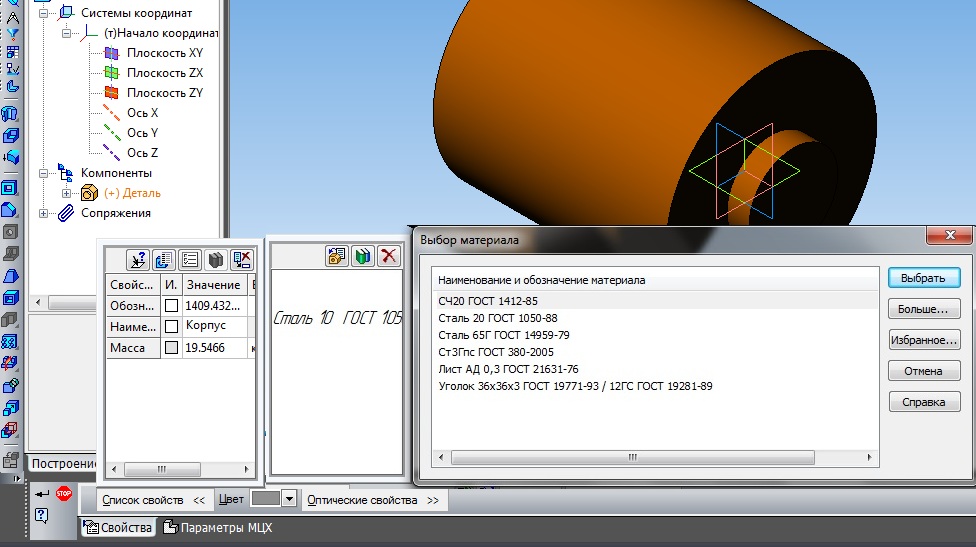976x547 pixels.
Task: Click the 19.5466 mass value cell
Action: click(214, 348)
